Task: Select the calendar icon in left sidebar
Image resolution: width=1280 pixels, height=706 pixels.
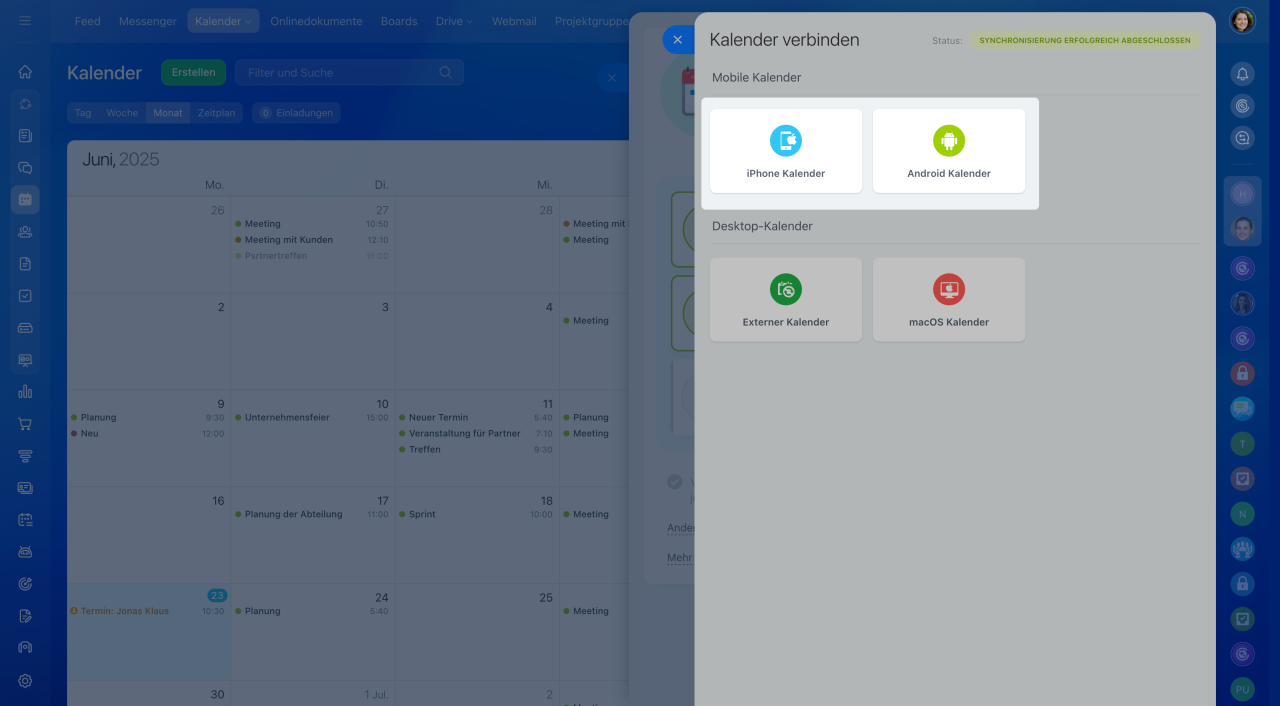Action: coord(25,200)
